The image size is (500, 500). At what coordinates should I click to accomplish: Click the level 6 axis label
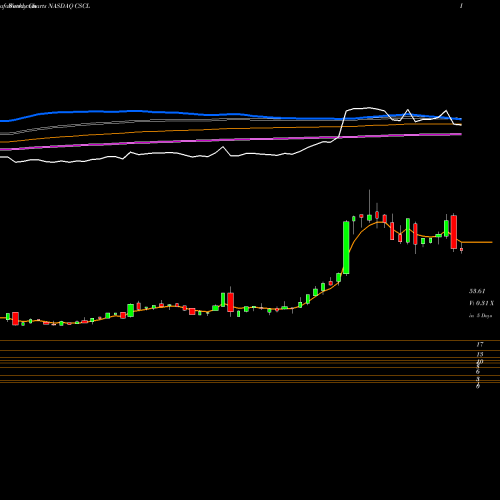coord(478,372)
